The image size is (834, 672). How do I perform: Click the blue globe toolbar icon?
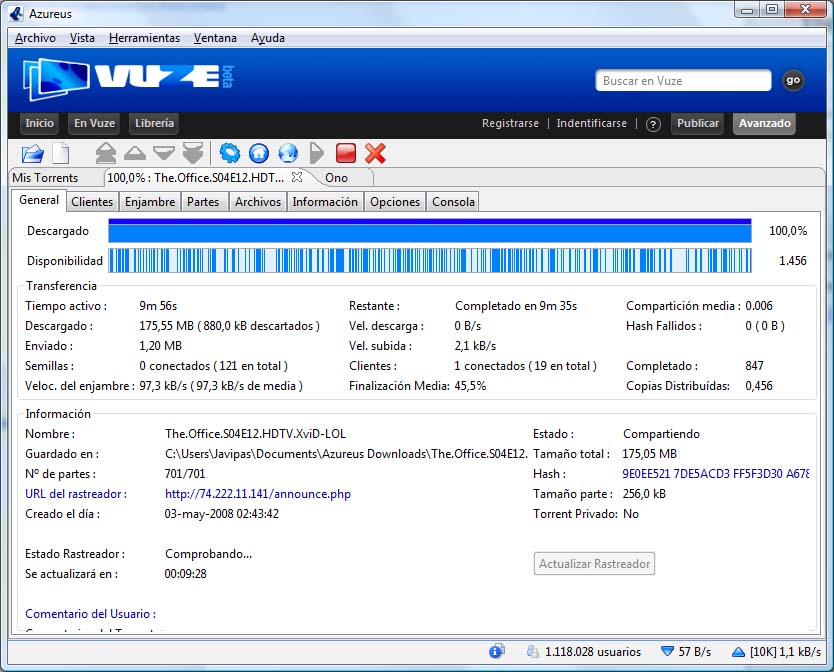point(288,153)
